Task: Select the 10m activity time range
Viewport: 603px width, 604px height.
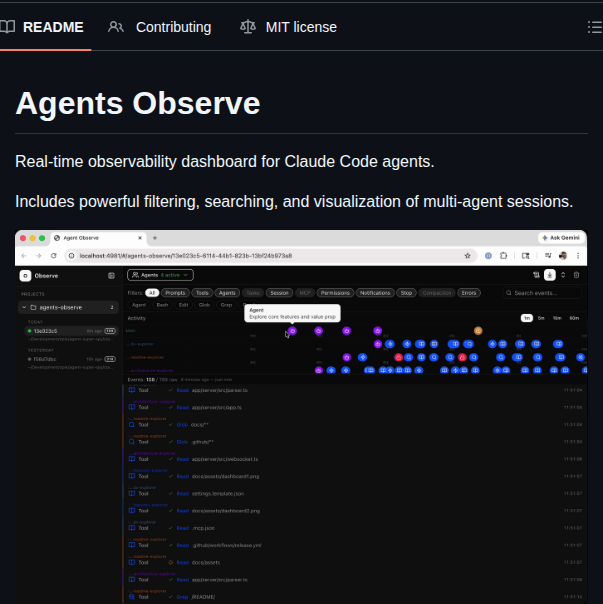Action: click(x=557, y=318)
